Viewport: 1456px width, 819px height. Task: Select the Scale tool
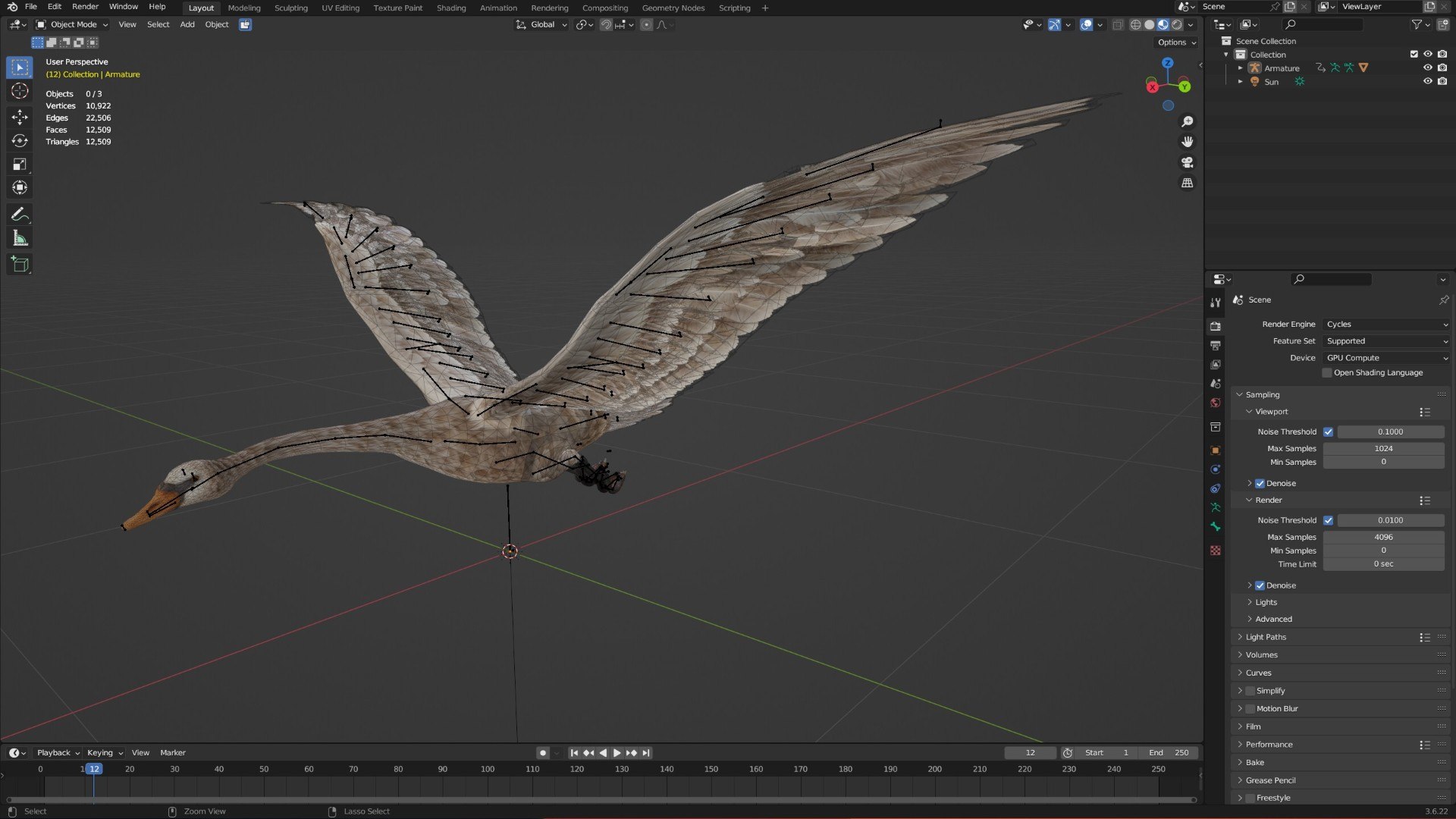[20, 164]
